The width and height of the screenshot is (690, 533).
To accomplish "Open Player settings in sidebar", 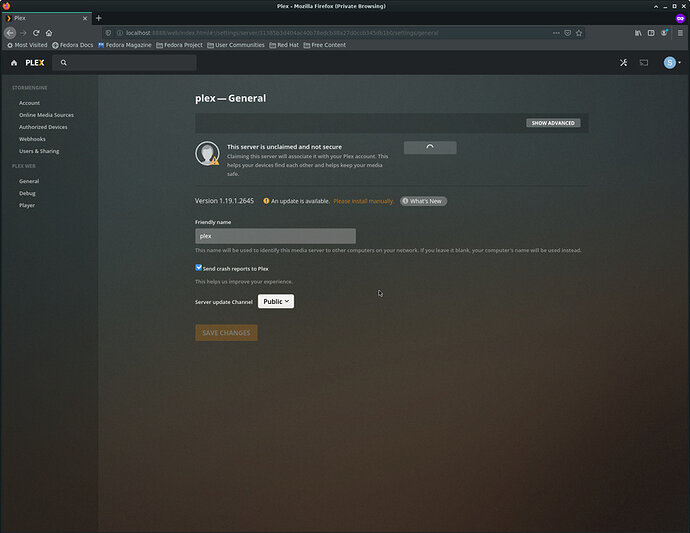I will click(x=27, y=206).
